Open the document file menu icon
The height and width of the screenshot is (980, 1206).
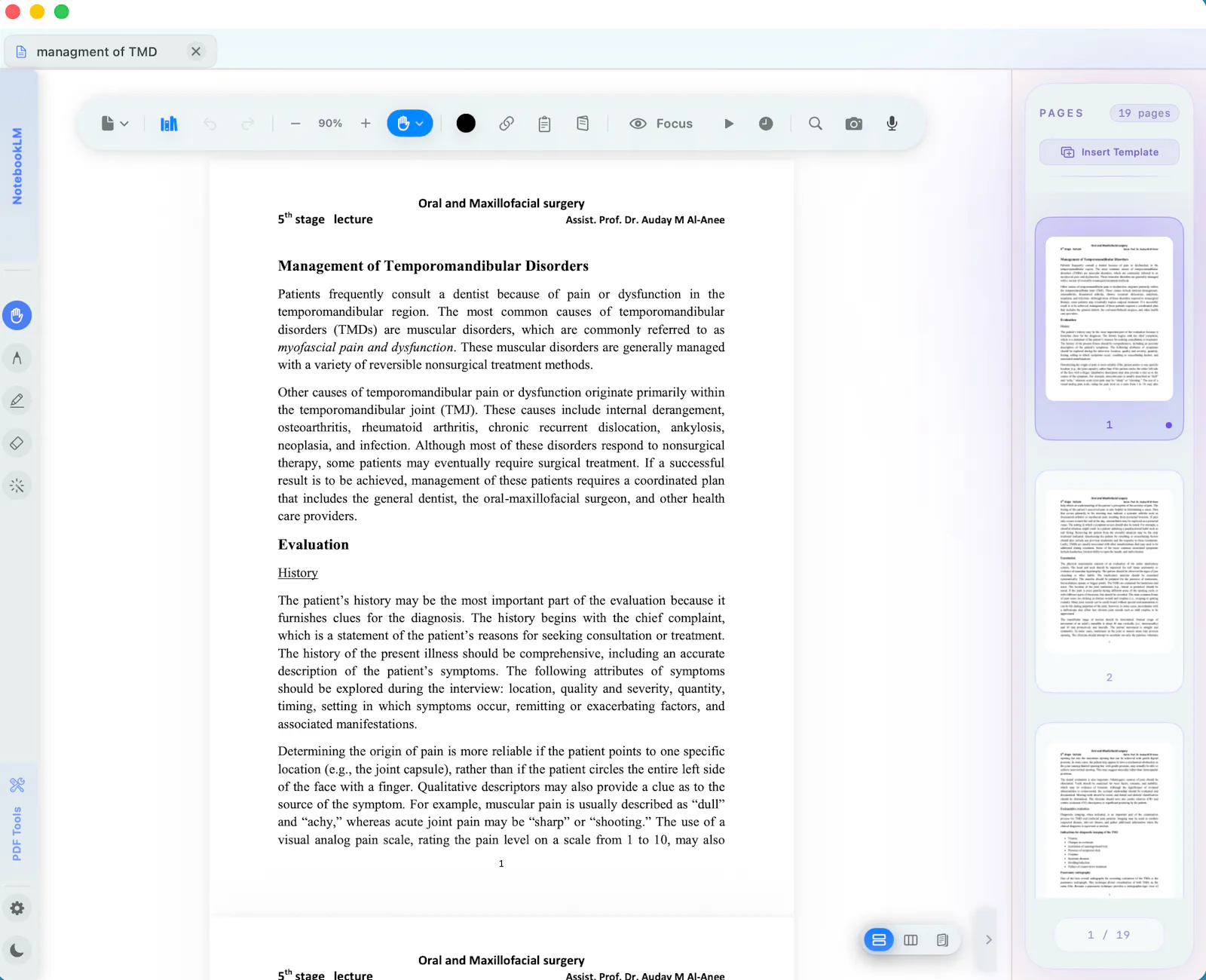pos(115,124)
